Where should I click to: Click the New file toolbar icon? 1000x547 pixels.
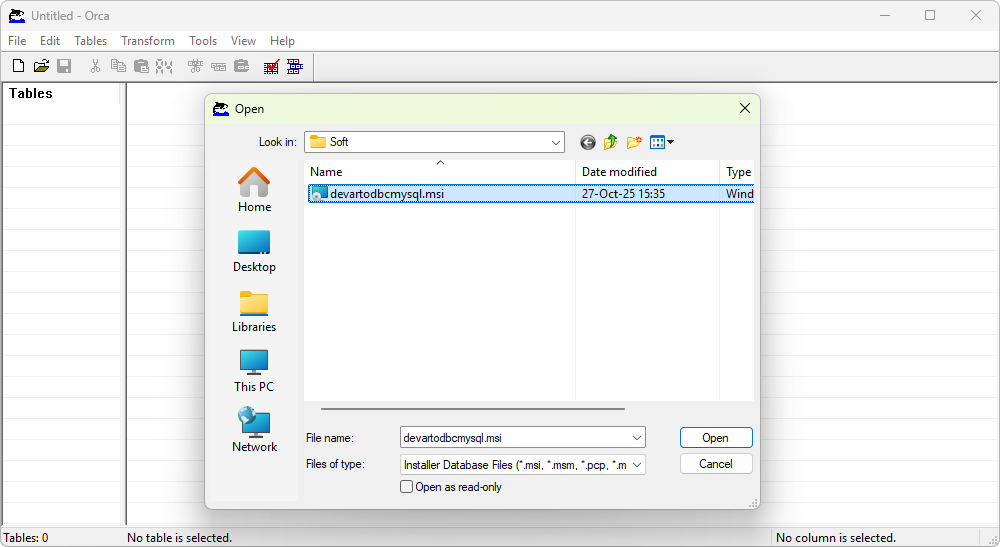pyautogui.click(x=18, y=66)
